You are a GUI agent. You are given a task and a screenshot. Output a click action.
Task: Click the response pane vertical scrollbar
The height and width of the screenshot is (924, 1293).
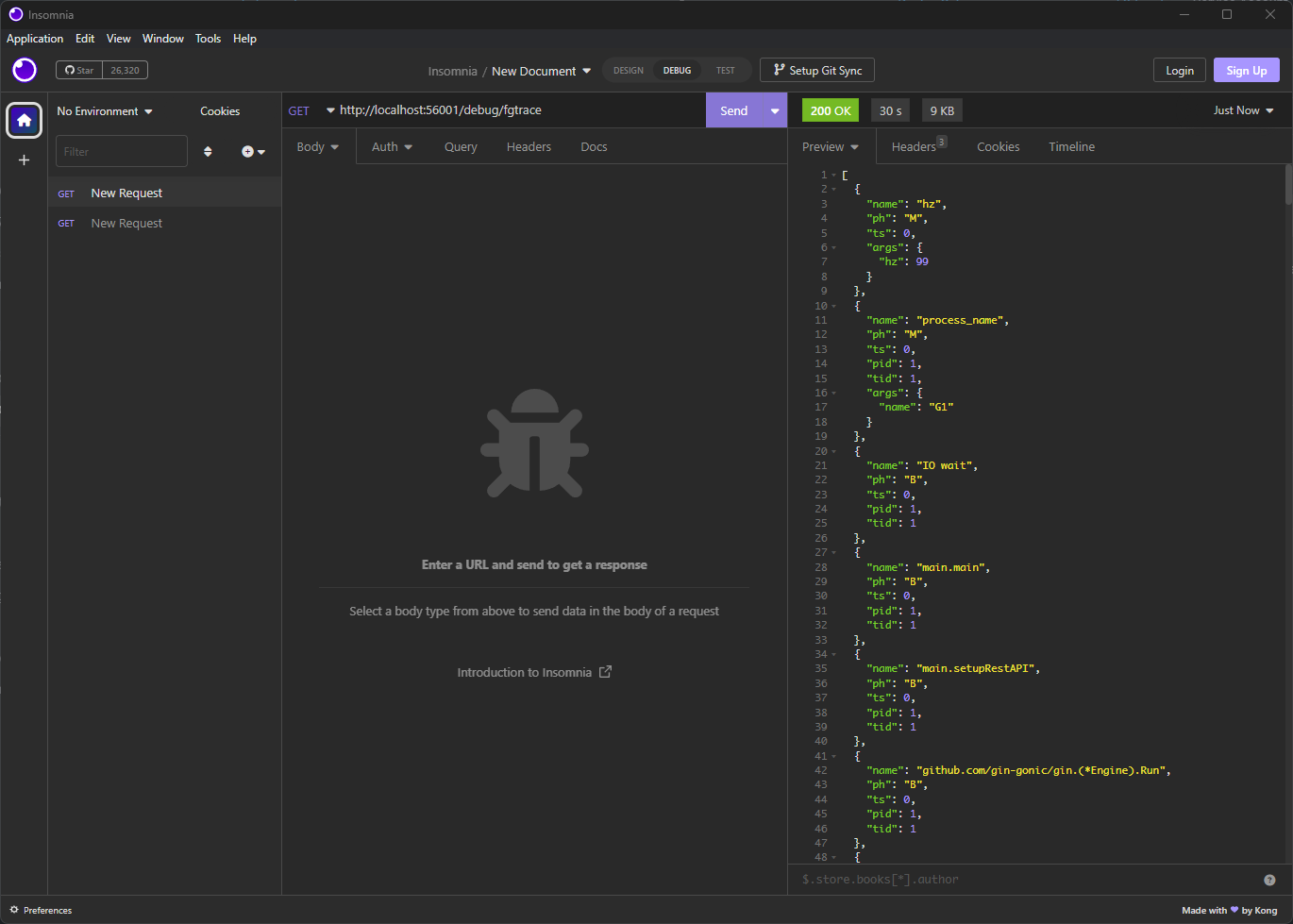[1287, 185]
